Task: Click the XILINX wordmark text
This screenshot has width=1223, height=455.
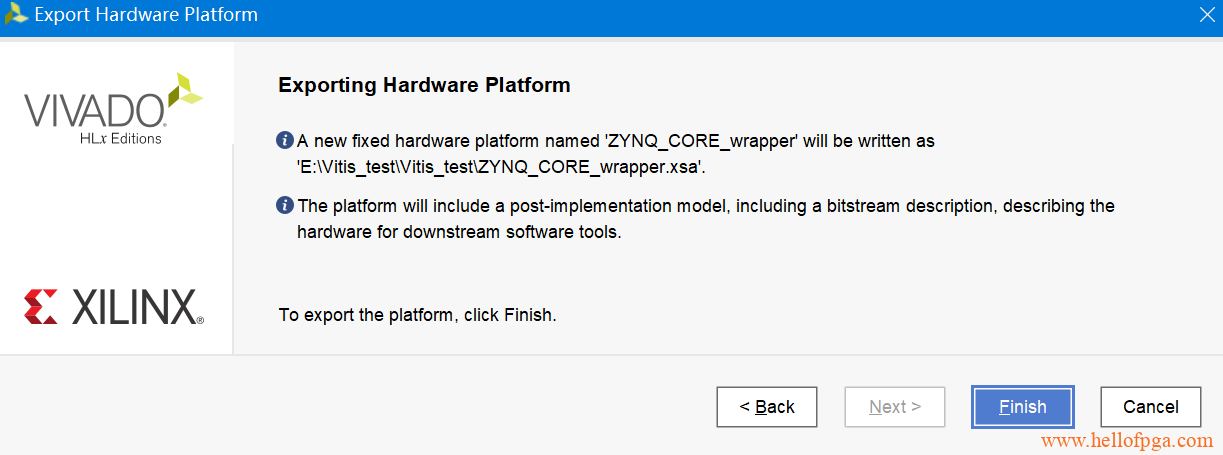Action: [135, 307]
